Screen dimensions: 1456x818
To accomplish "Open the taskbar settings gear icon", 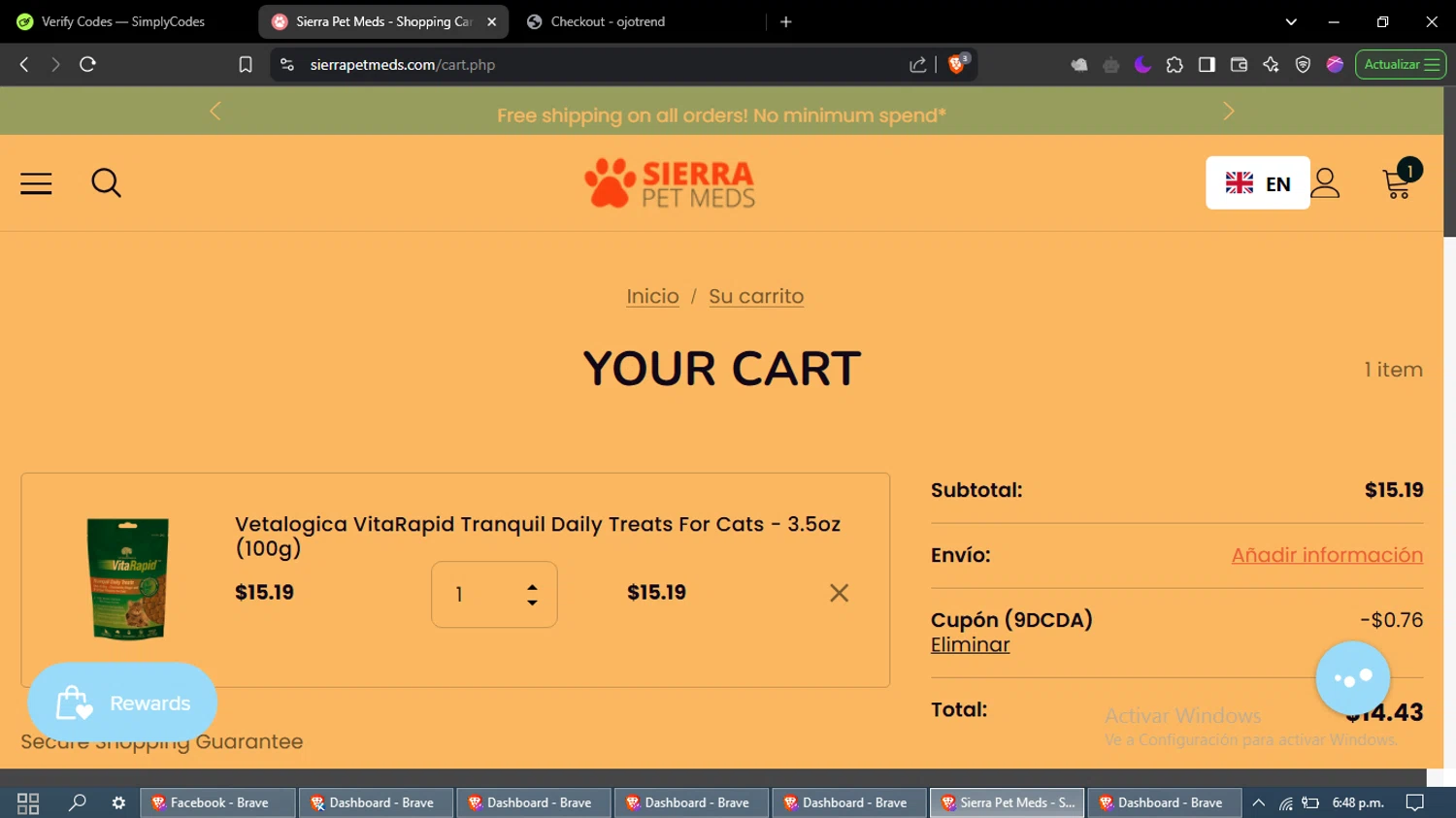I will pyautogui.click(x=118, y=802).
